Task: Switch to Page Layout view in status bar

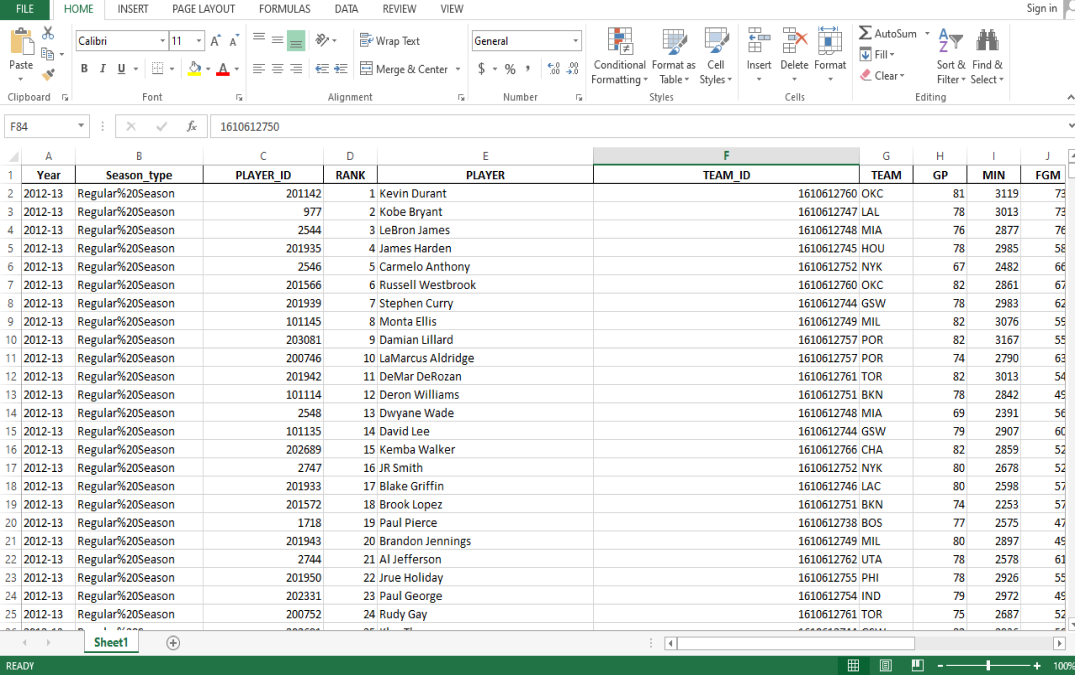Action: tap(886, 665)
